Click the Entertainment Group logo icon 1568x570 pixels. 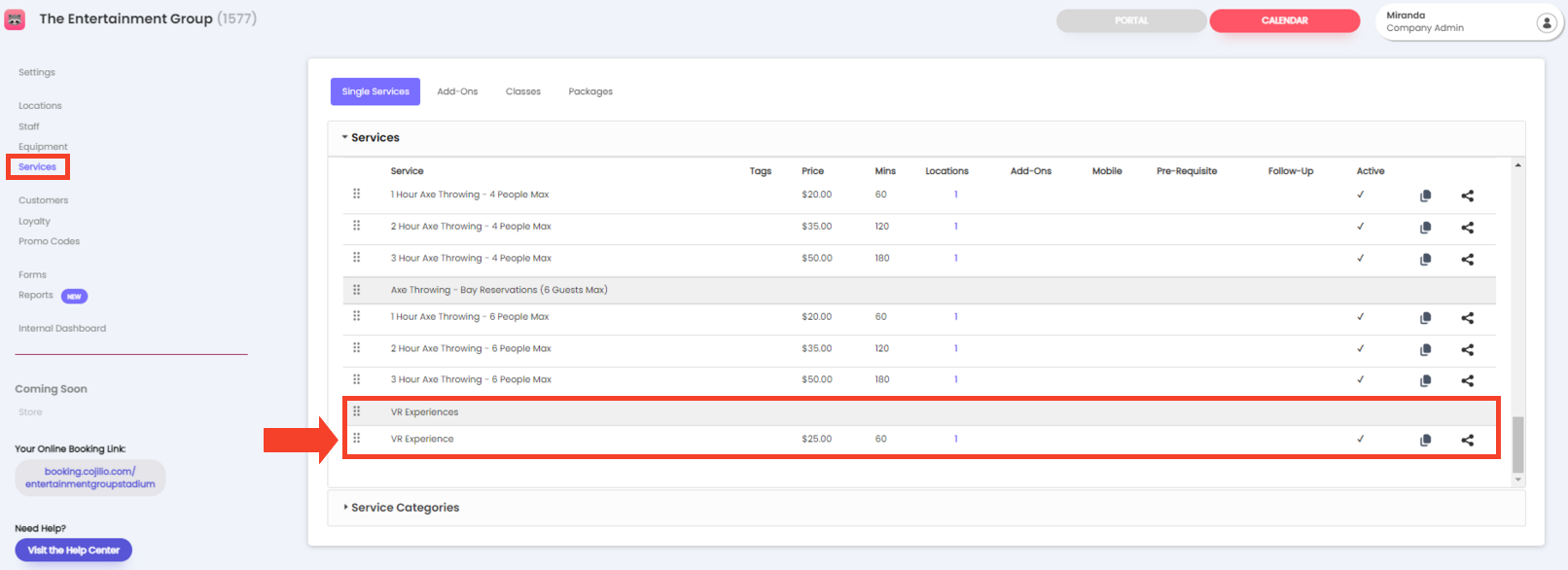(x=15, y=19)
